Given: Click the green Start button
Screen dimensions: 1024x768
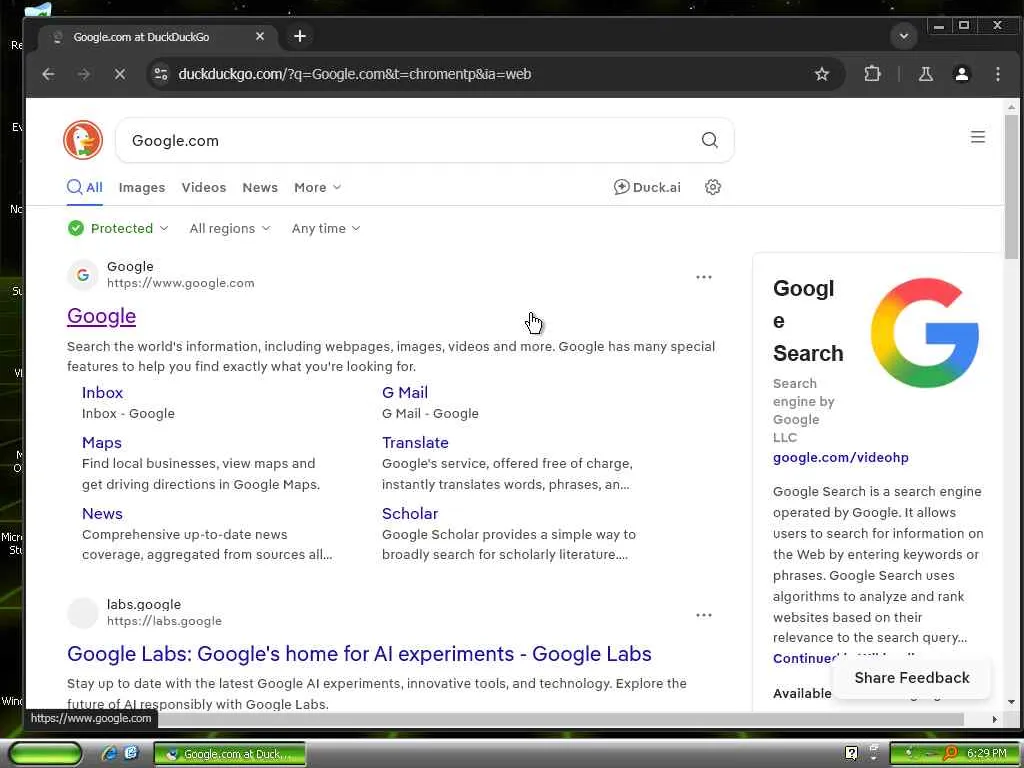Looking at the screenshot, I should [45, 754].
